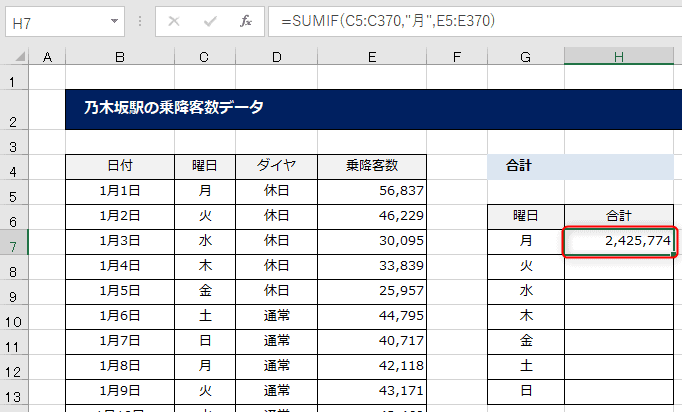Select 通常 cell in the 1月7日 row
This screenshot has width=682, height=412.
(x=276, y=342)
